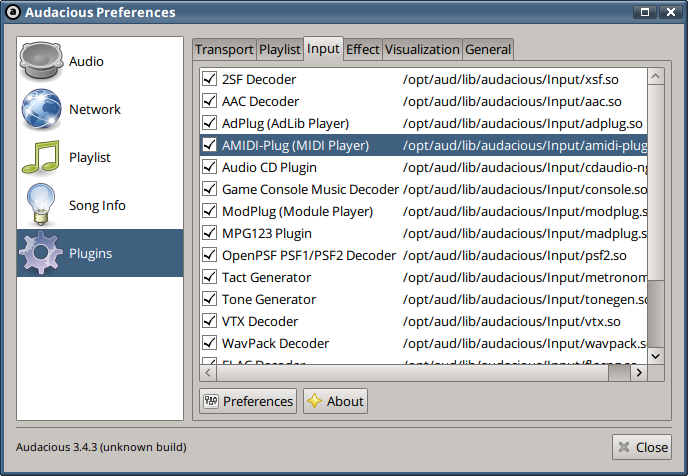
Task: Select the Network globe icon
Action: 41,109
